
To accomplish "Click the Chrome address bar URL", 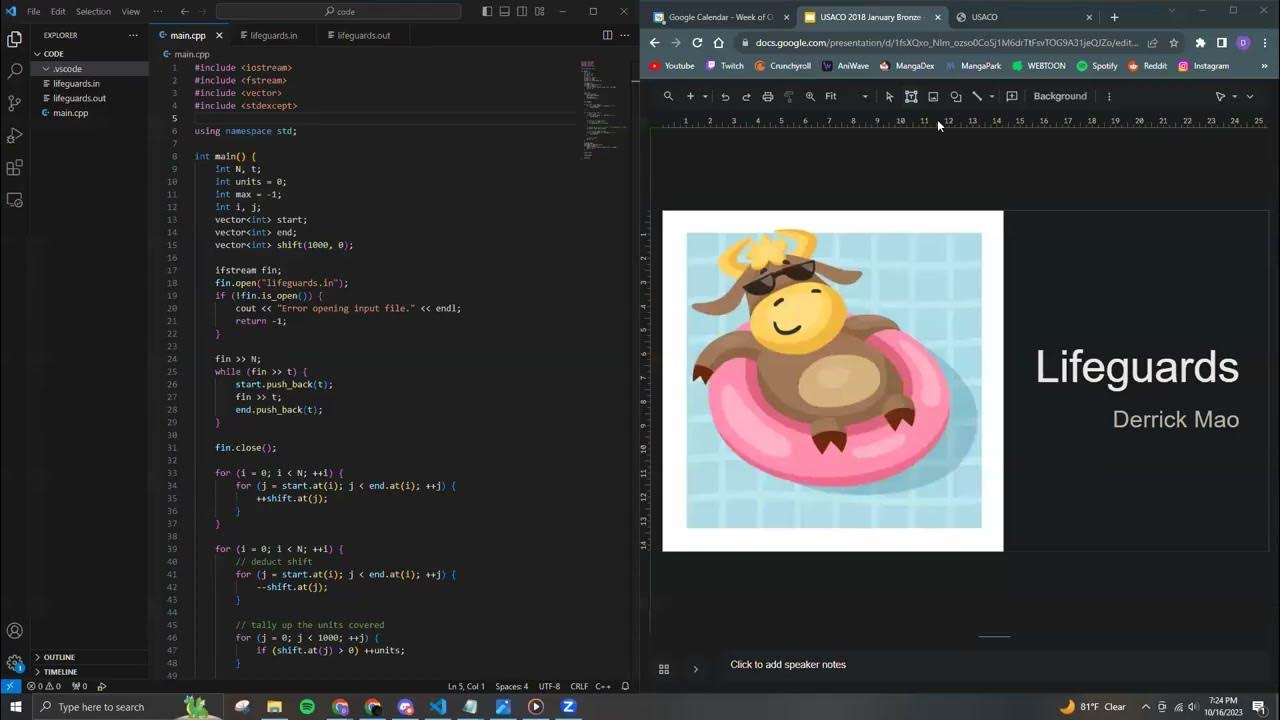I will point(947,43).
